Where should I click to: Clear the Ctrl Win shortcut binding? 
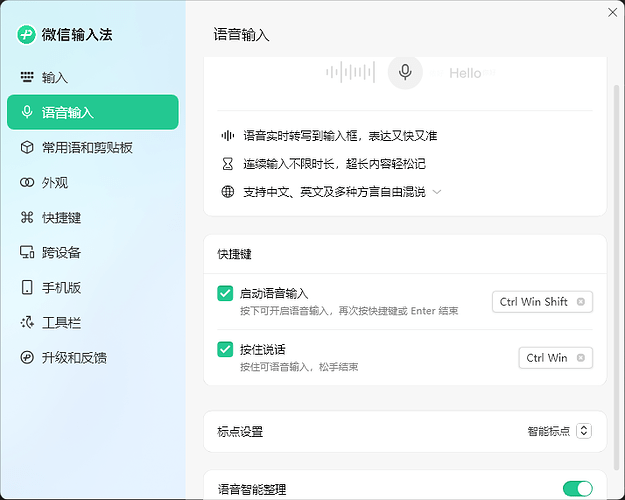[581, 358]
